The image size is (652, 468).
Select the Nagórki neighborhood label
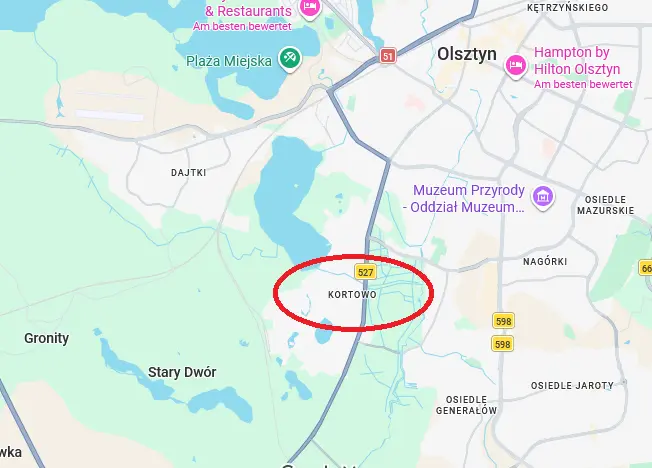click(545, 261)
